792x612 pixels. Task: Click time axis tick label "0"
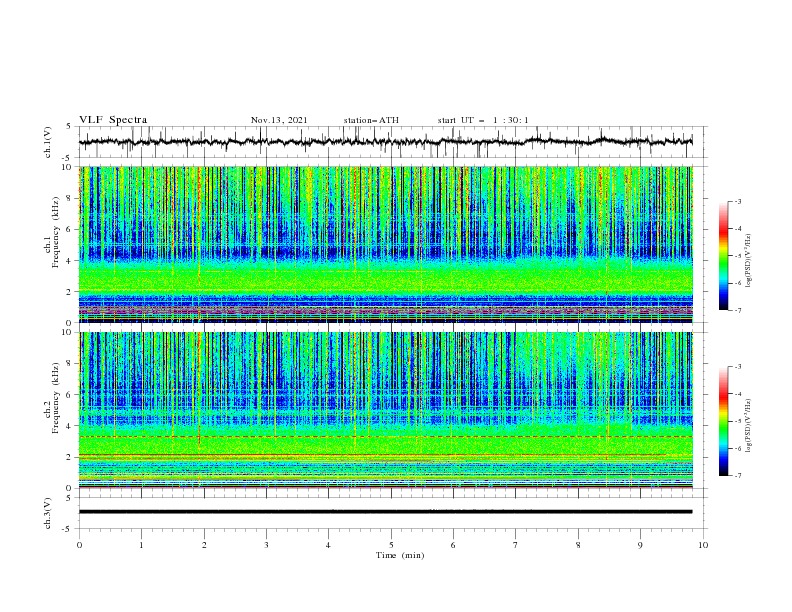click(x=79, y=545)
